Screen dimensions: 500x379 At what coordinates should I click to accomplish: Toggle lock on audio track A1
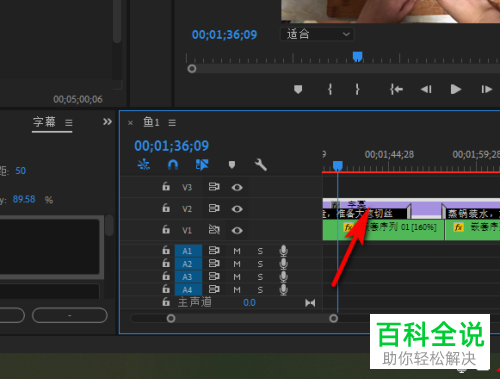pyautogui.click(x=166, y=250)
